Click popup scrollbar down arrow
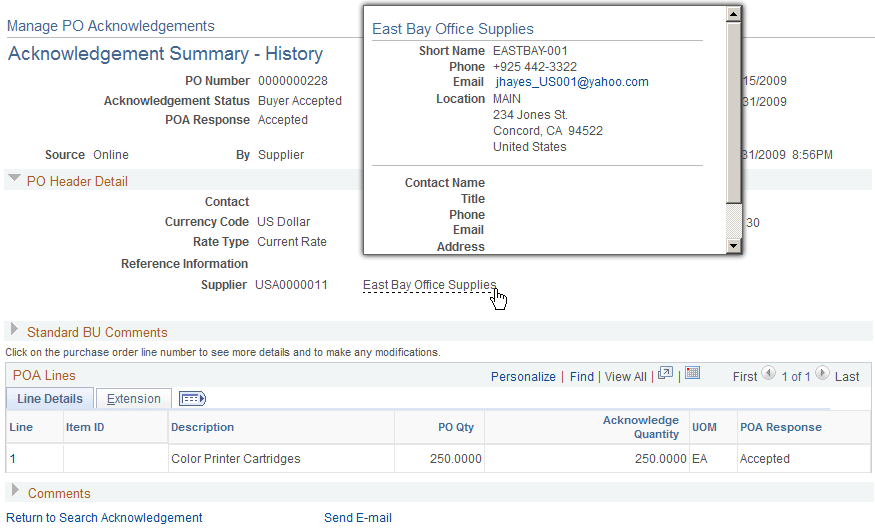Screen dimensions: 875x529 coord(733,245)
